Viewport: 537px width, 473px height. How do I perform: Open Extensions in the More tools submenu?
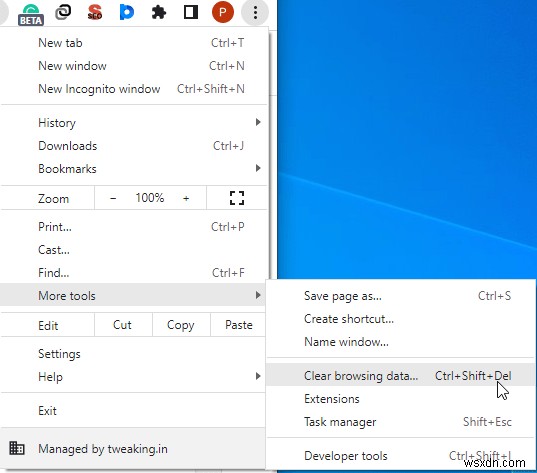[401, 399]
